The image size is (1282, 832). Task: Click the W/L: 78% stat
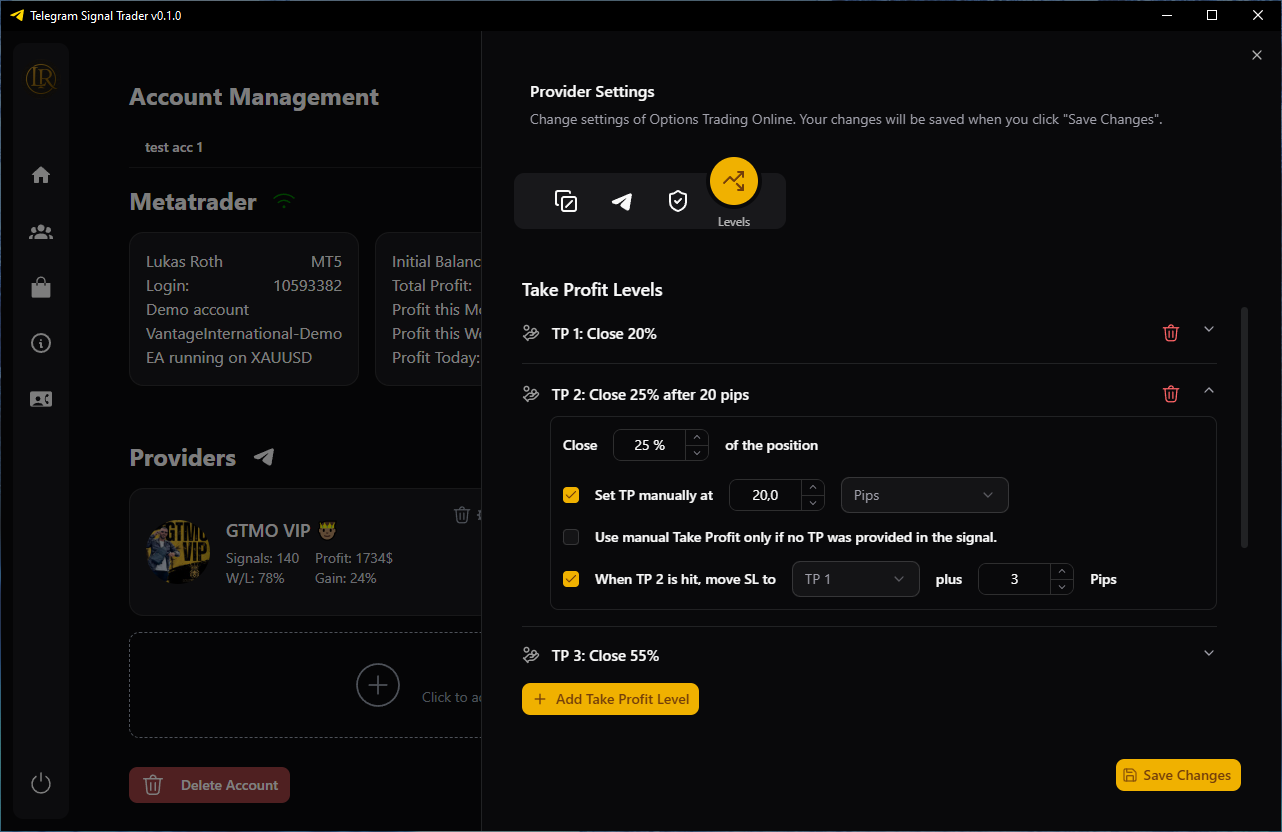(256, 578)
